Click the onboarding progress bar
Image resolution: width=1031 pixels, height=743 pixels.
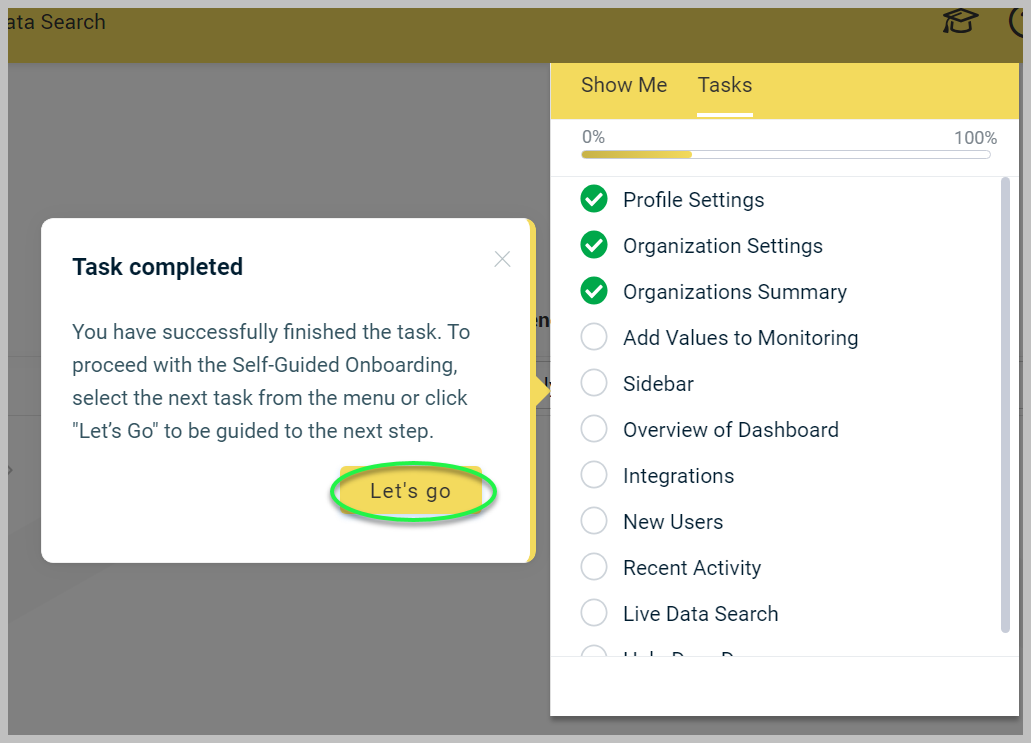pos(786,155)
